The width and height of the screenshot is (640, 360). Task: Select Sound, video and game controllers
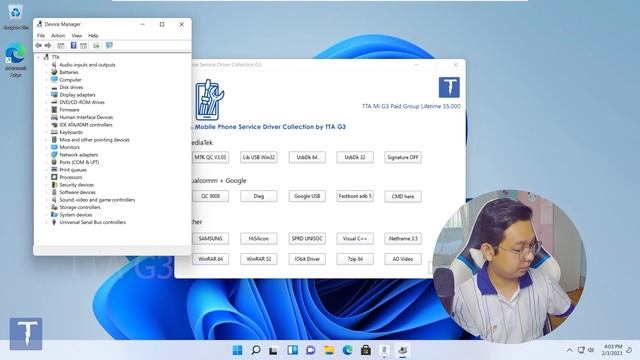point(97,200)
